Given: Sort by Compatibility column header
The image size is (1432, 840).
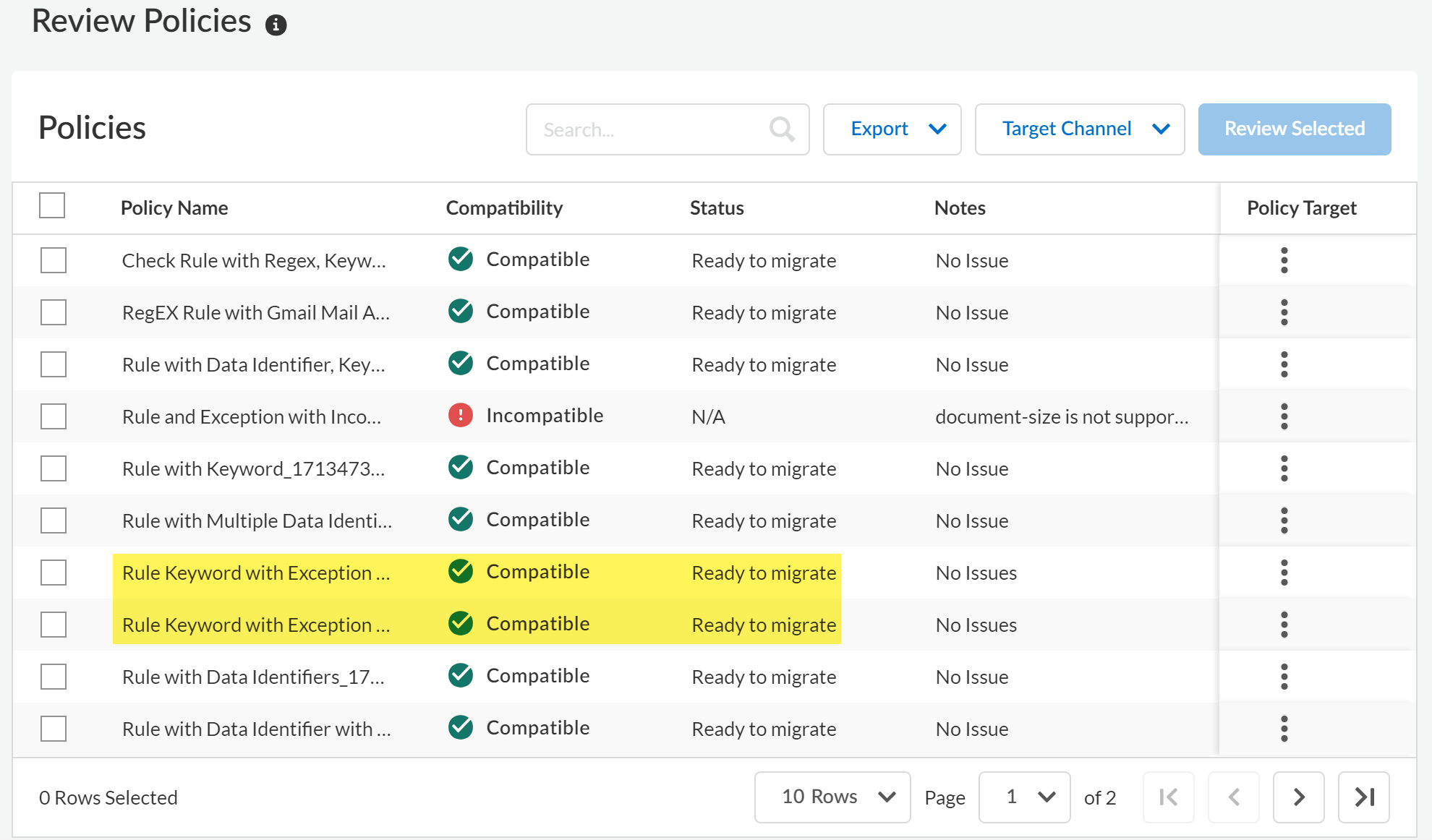Looking at the screenshot, I should click(504, 208).
